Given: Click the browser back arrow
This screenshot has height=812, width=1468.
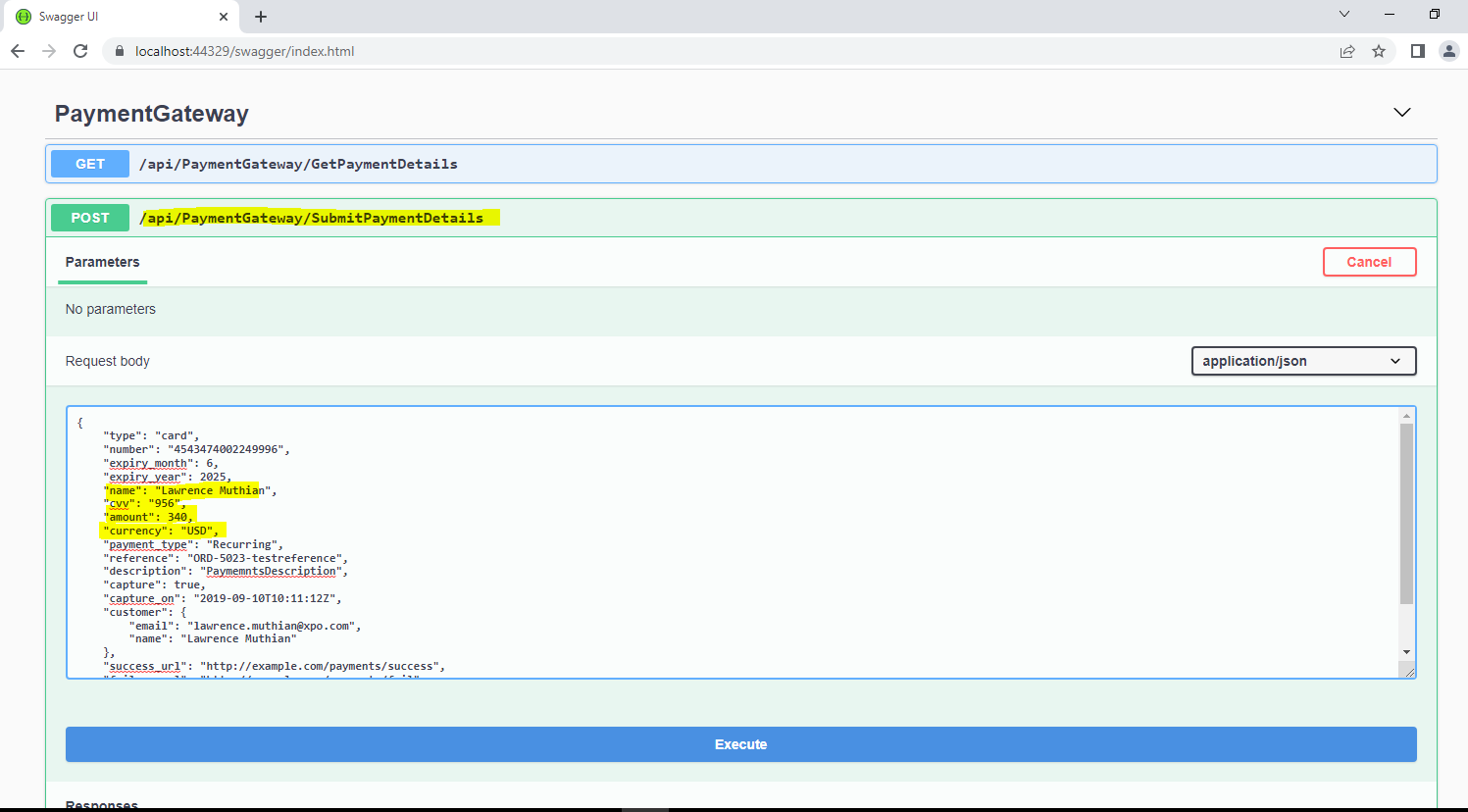Looking at the screenshot, I should [17, 51].
